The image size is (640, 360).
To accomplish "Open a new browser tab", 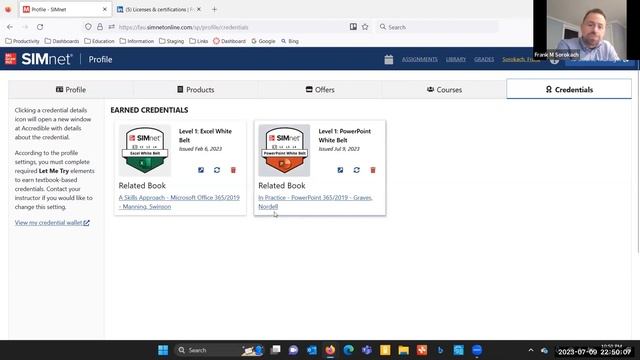I will point(214,9).
